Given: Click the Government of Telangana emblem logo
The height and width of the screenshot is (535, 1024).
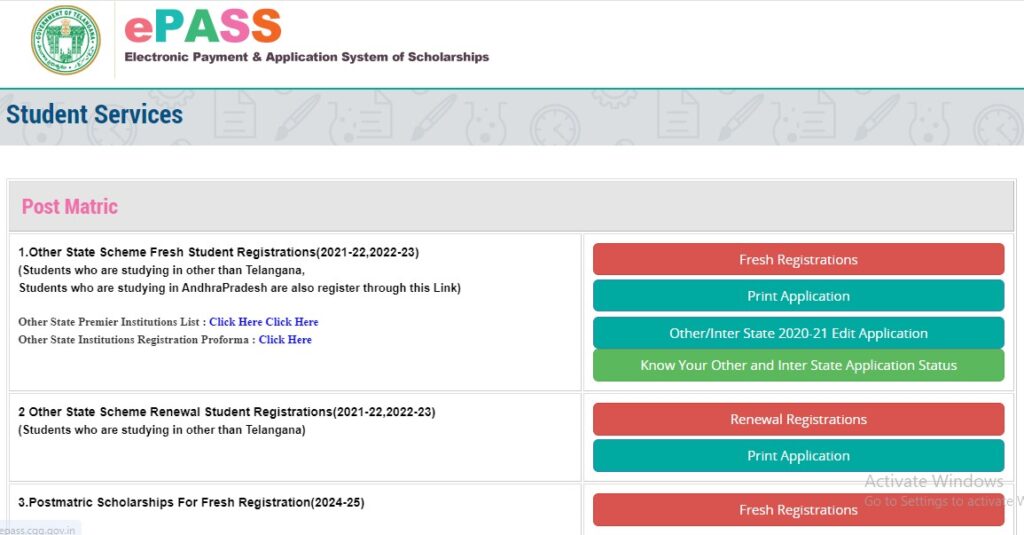Looking at the screenshot, I should point(66,40).
